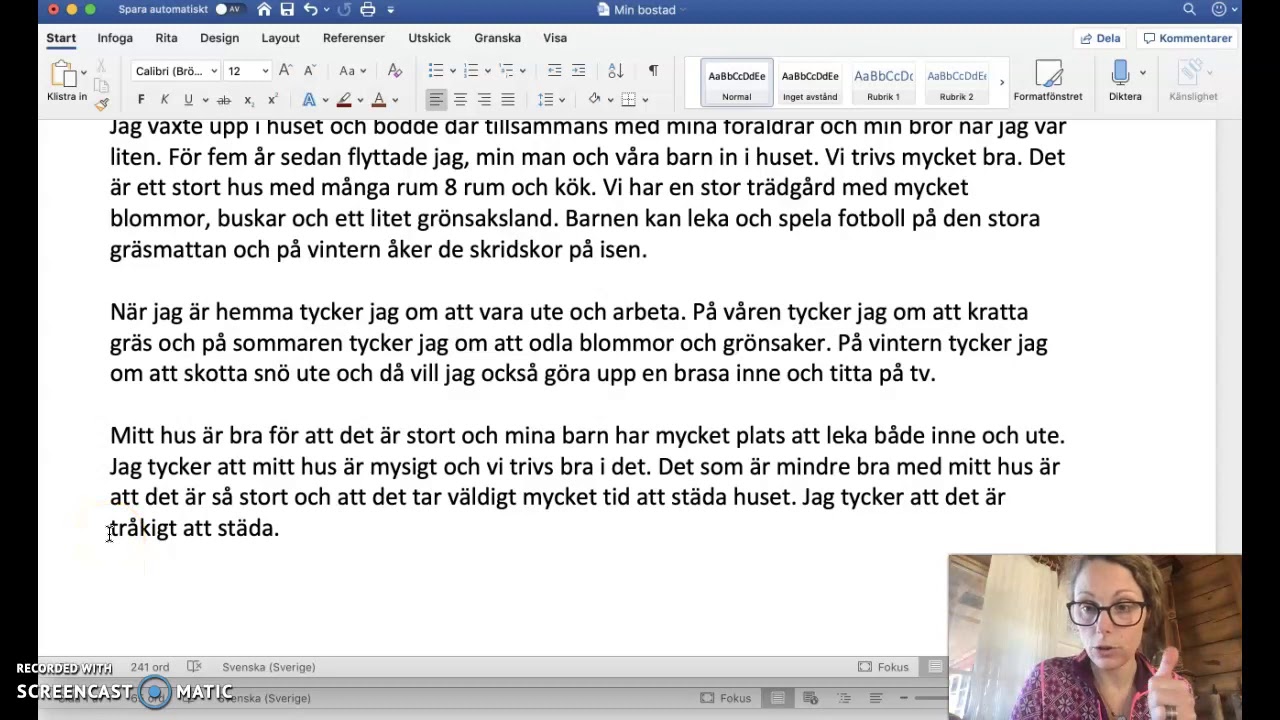Expand the numbered list dropdown arrow

[x=487, y=71]
